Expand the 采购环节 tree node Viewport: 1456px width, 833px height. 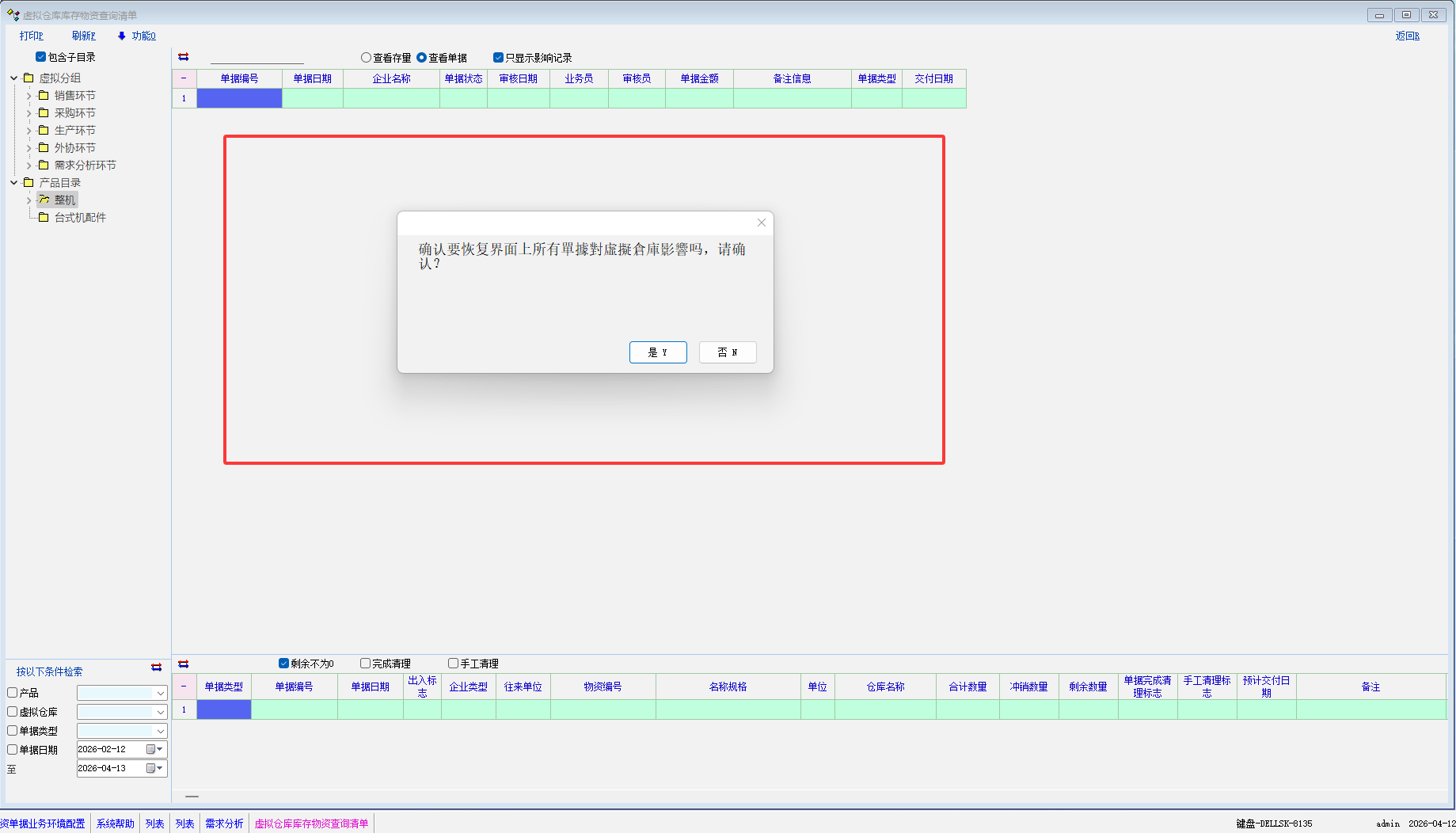[x=29, y=113]
